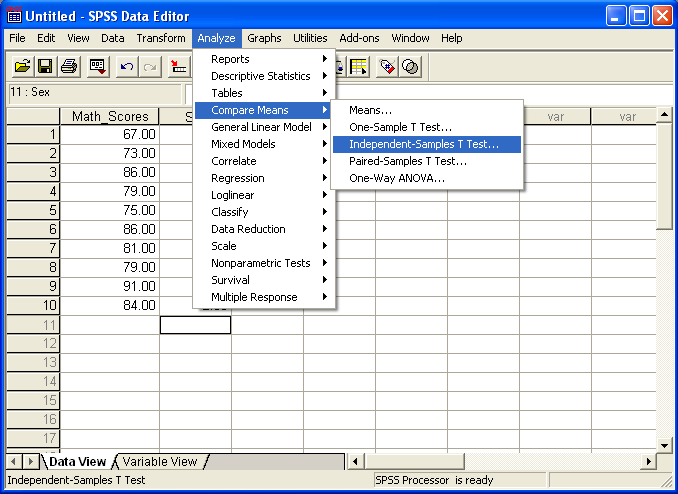Click the Open File toolbar icon
The height and width of the screenshot is (494, 678).
22,67
